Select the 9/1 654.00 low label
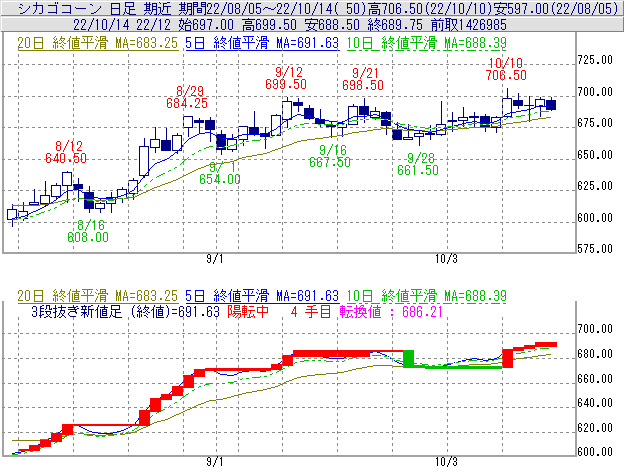This screenshot has height=475, width=624. click(220, 173)
